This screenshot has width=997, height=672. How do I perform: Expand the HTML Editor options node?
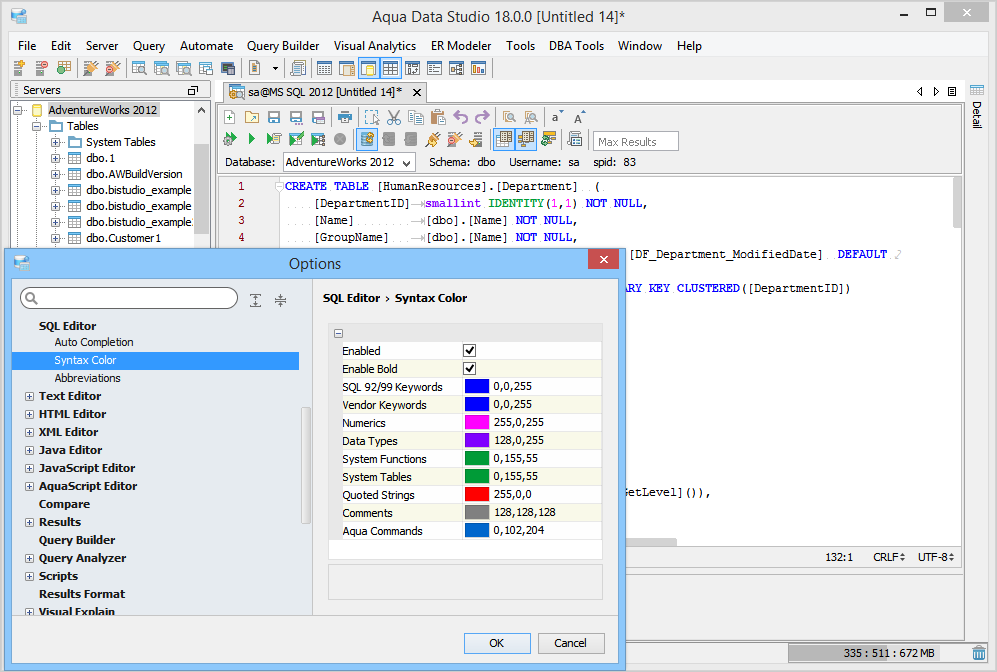pyautogui.click(x=29, y=414)
